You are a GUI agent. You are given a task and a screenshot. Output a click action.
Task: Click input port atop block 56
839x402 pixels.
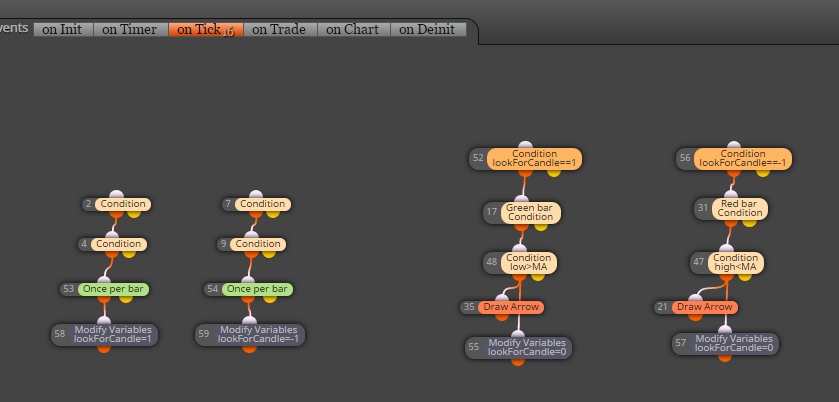[x=734, y=146]
